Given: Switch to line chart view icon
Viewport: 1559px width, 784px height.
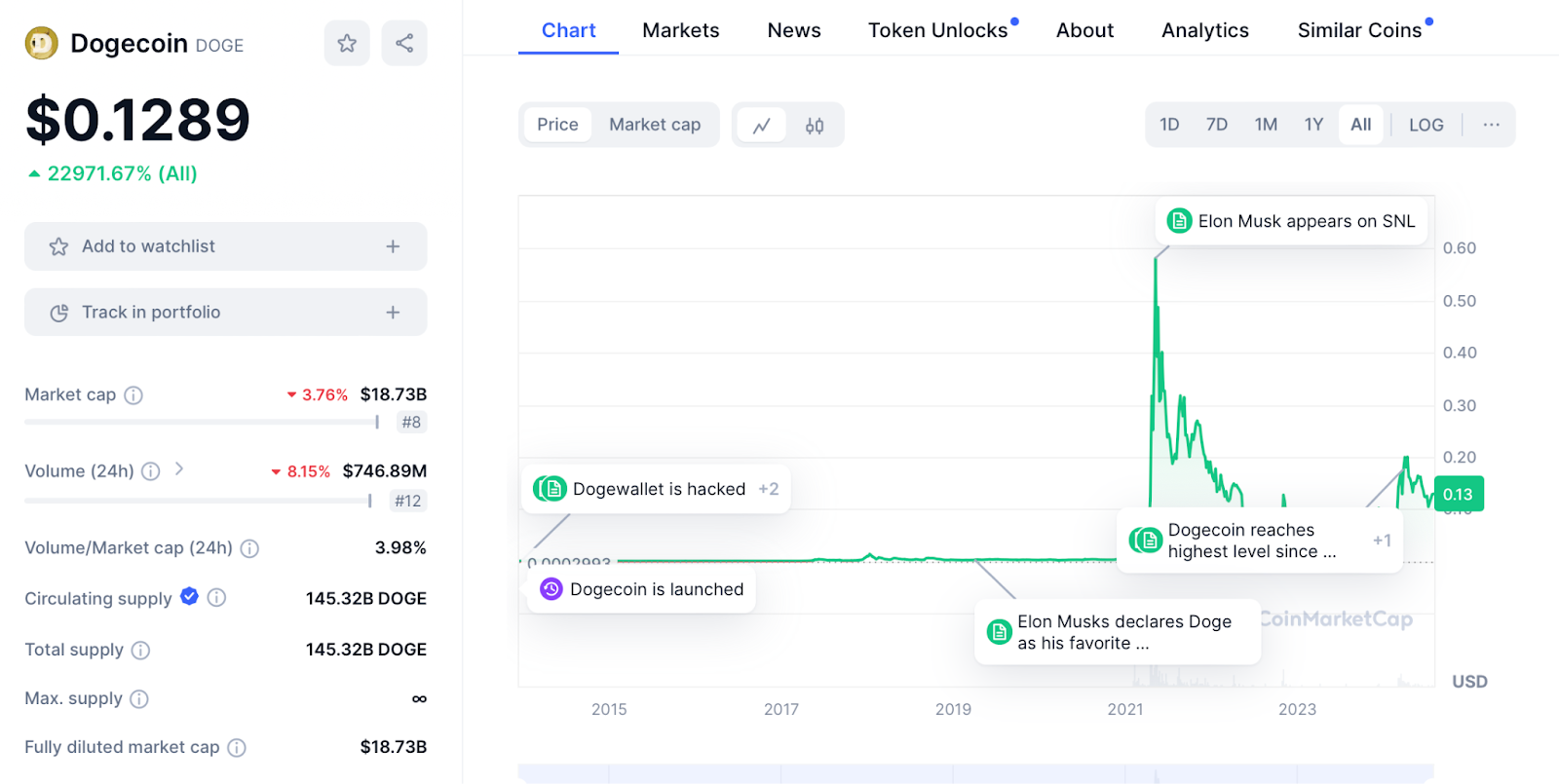Looking at the screenshot, I should [x=762, y=125].
